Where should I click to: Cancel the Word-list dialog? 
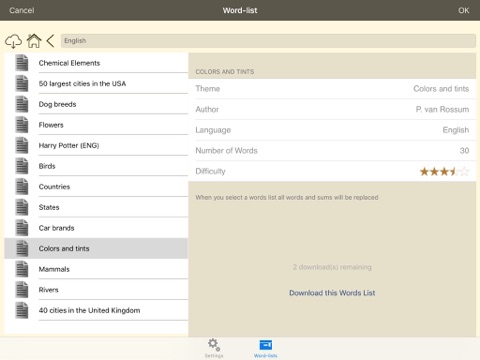pyautogui.click(x=22, y=10)
